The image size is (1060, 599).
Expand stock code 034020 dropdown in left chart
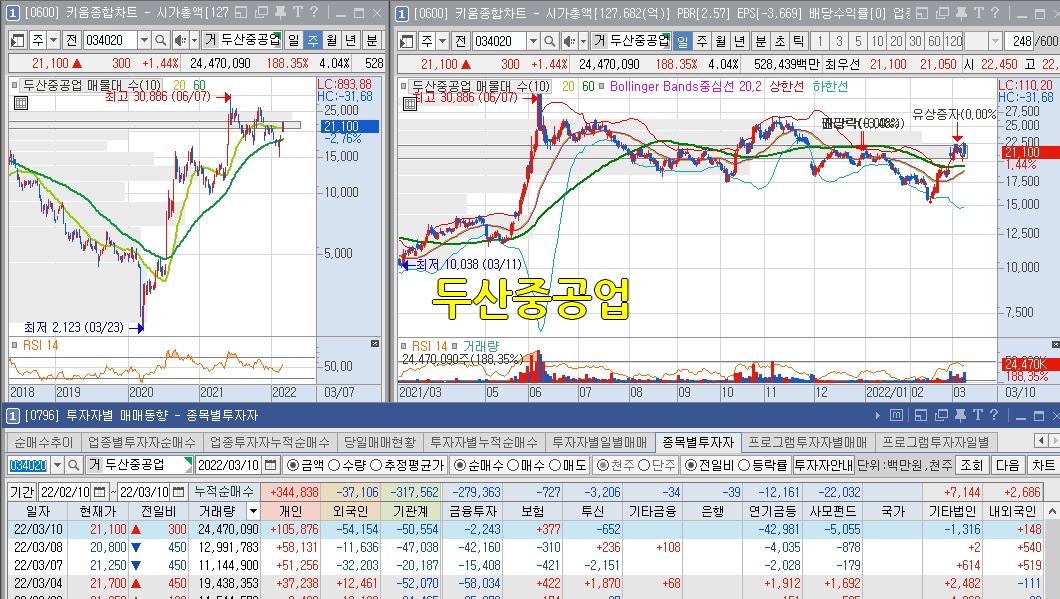click(143, 41)
